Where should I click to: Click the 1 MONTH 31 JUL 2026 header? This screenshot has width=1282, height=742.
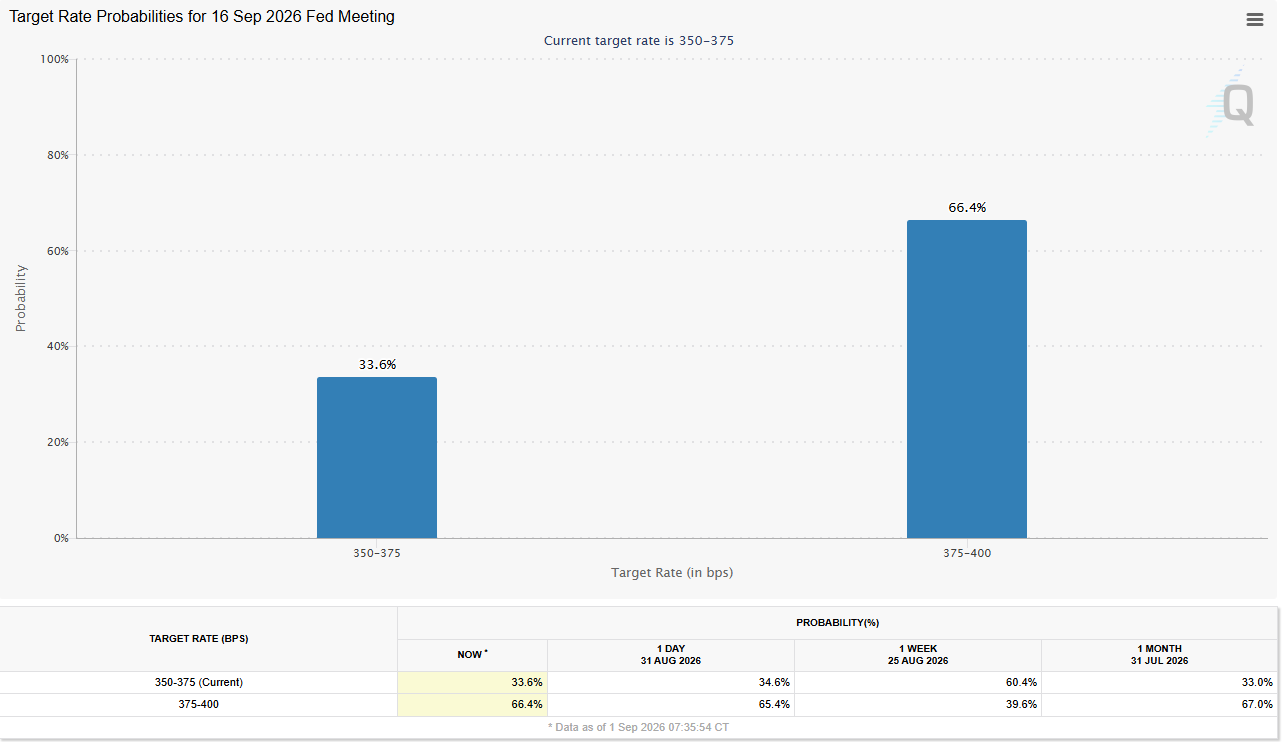pyautogui.click(x=1160, y=654)
